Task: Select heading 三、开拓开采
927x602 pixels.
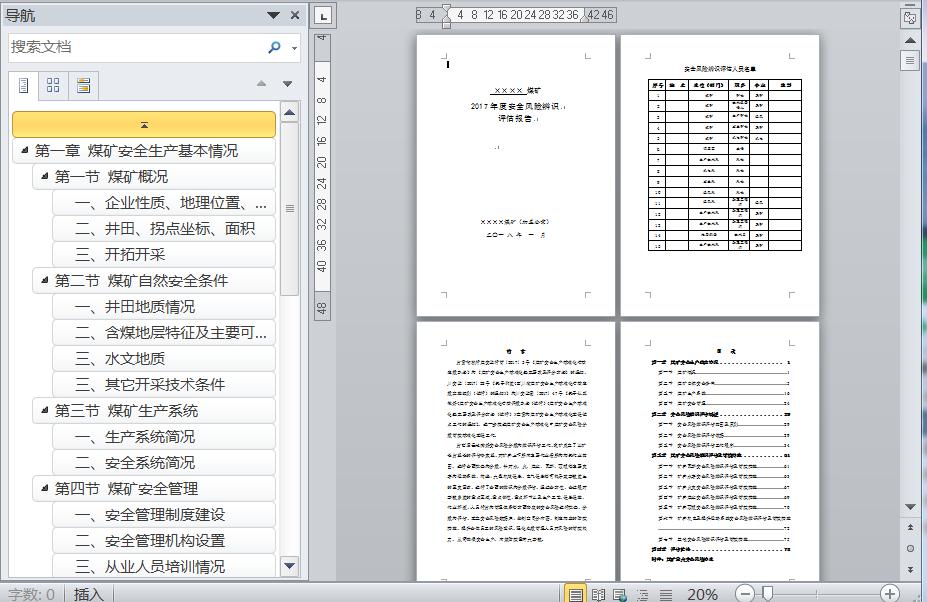Action: tap(164, 255)
